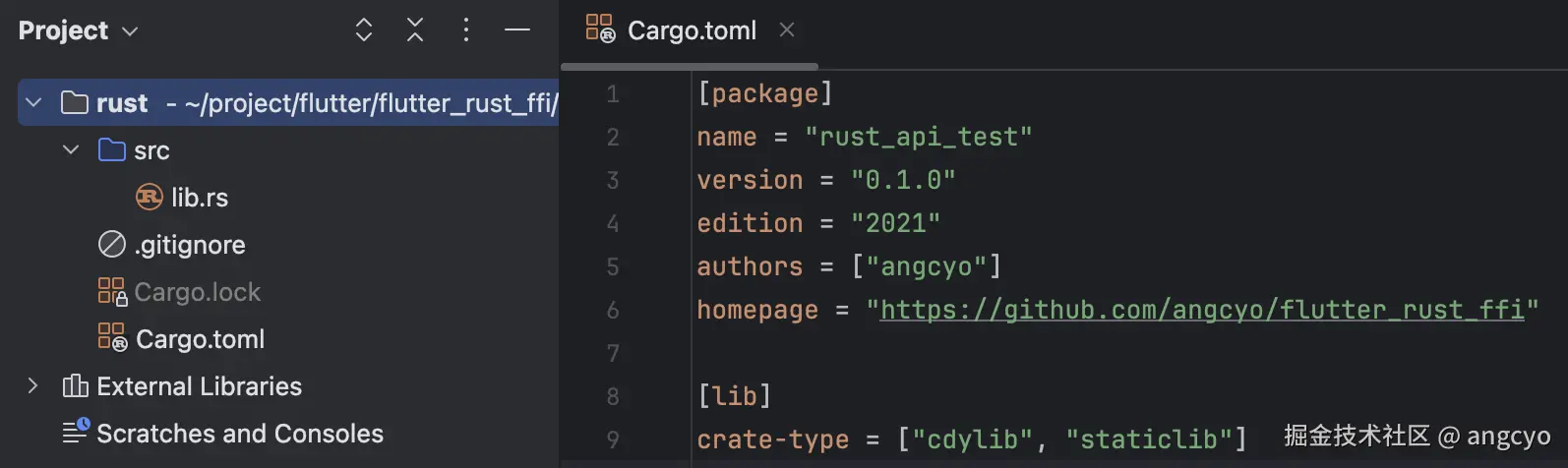Click the Cargo.lock file icon
The height and width of the screenshot is (468, 1568).
(x=112, y=291)
